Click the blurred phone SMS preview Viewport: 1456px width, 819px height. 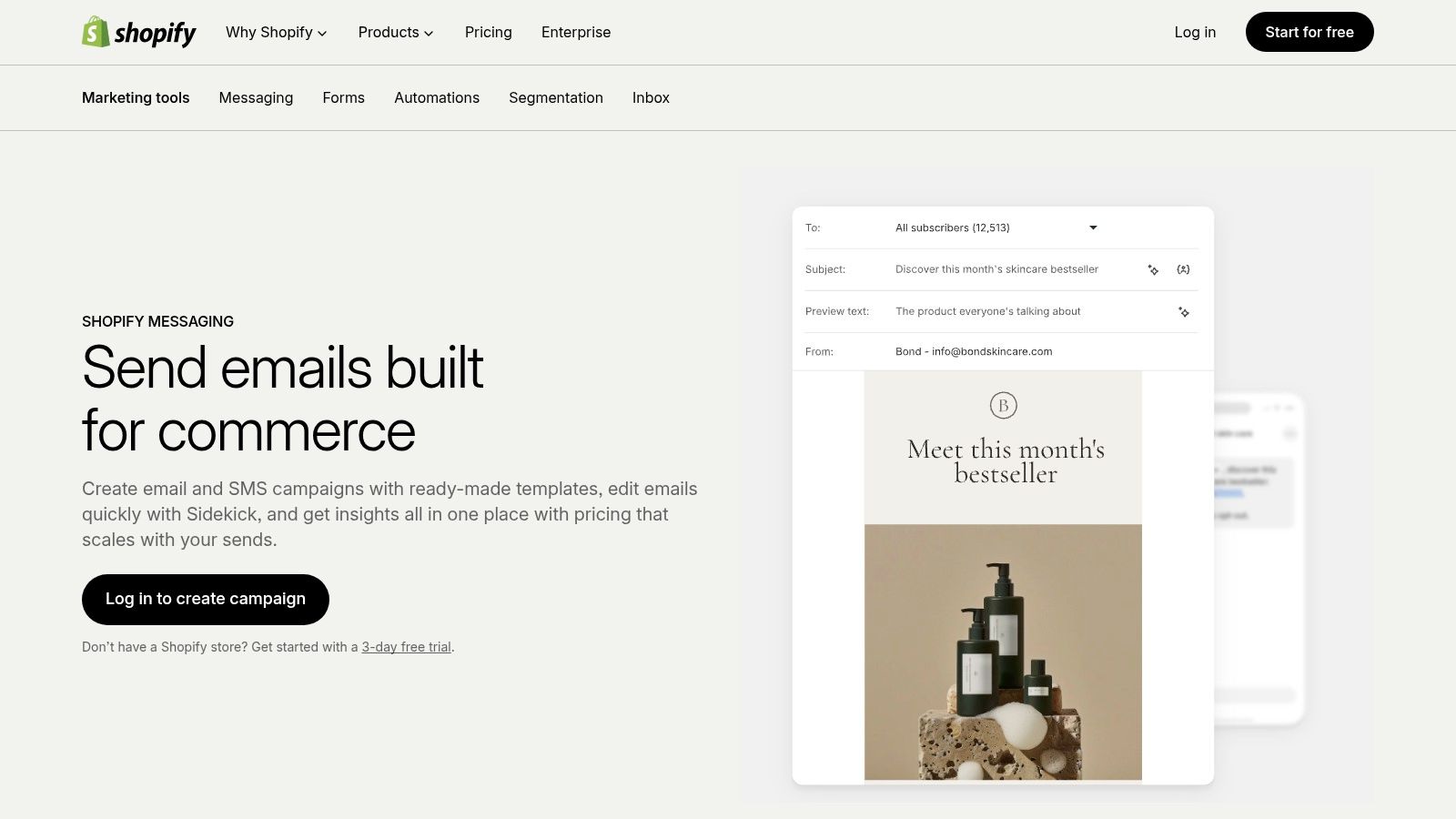[1259, 559]
